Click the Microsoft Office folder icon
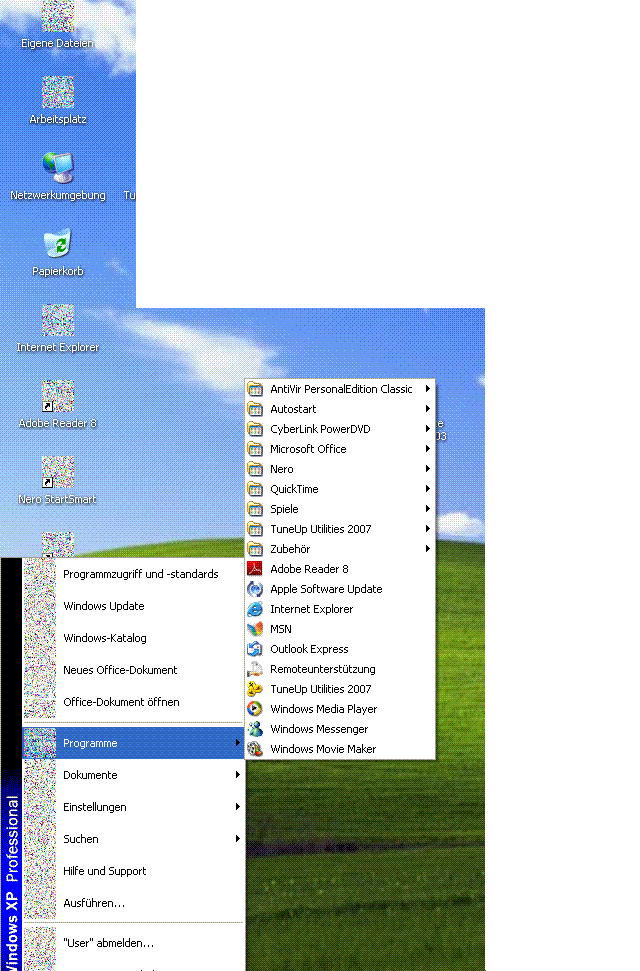This screenshot has height=971, width=640. pos(255,449)
